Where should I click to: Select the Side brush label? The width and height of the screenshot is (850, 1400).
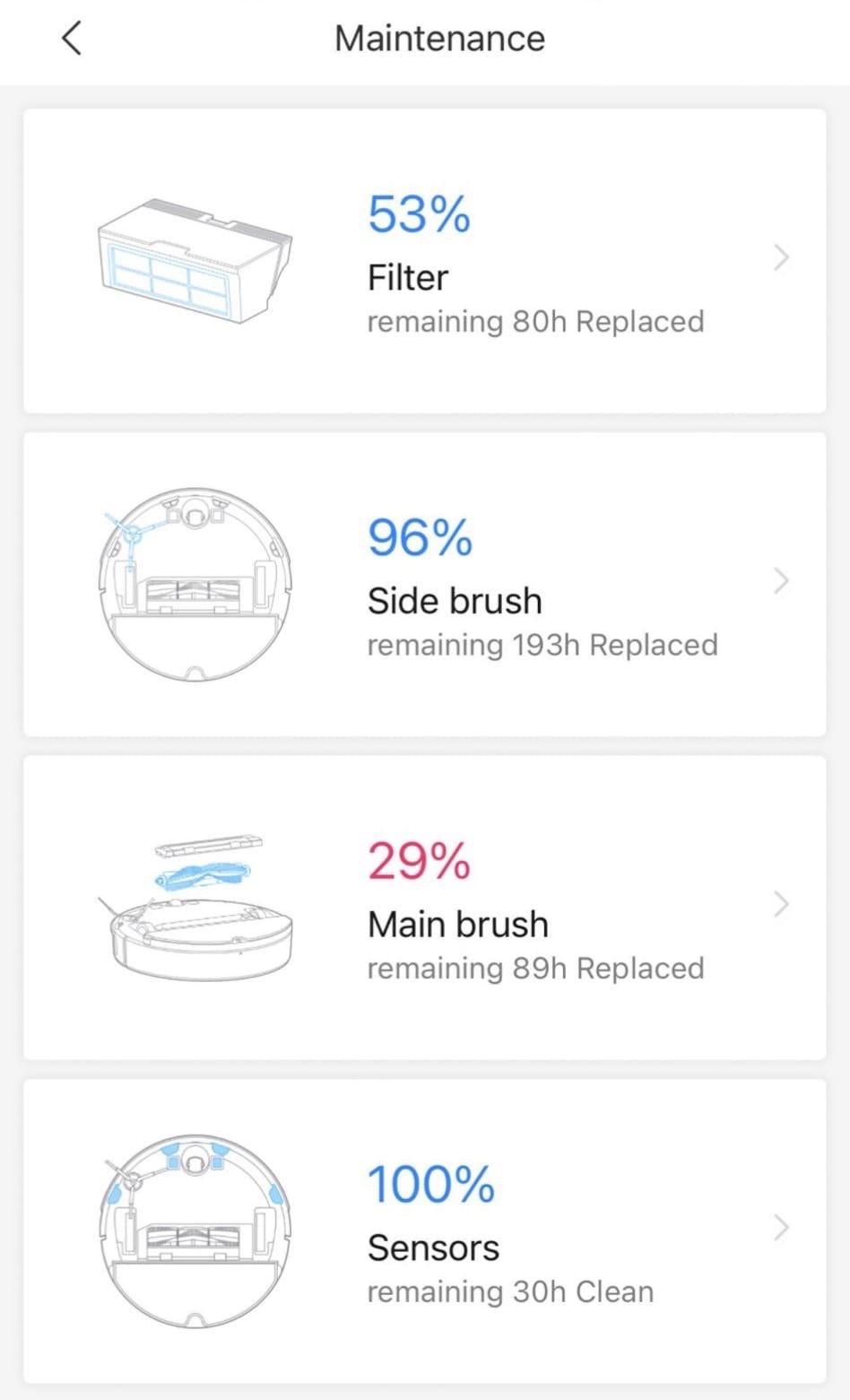(x=455, y=601)
